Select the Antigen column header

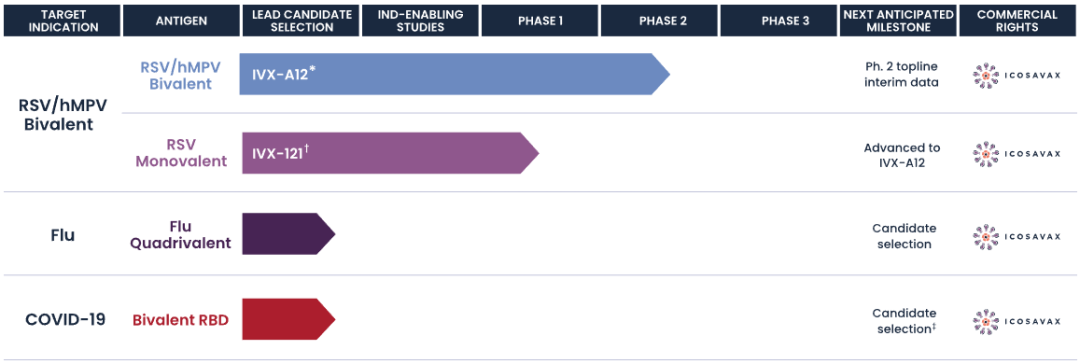point(179,21)
